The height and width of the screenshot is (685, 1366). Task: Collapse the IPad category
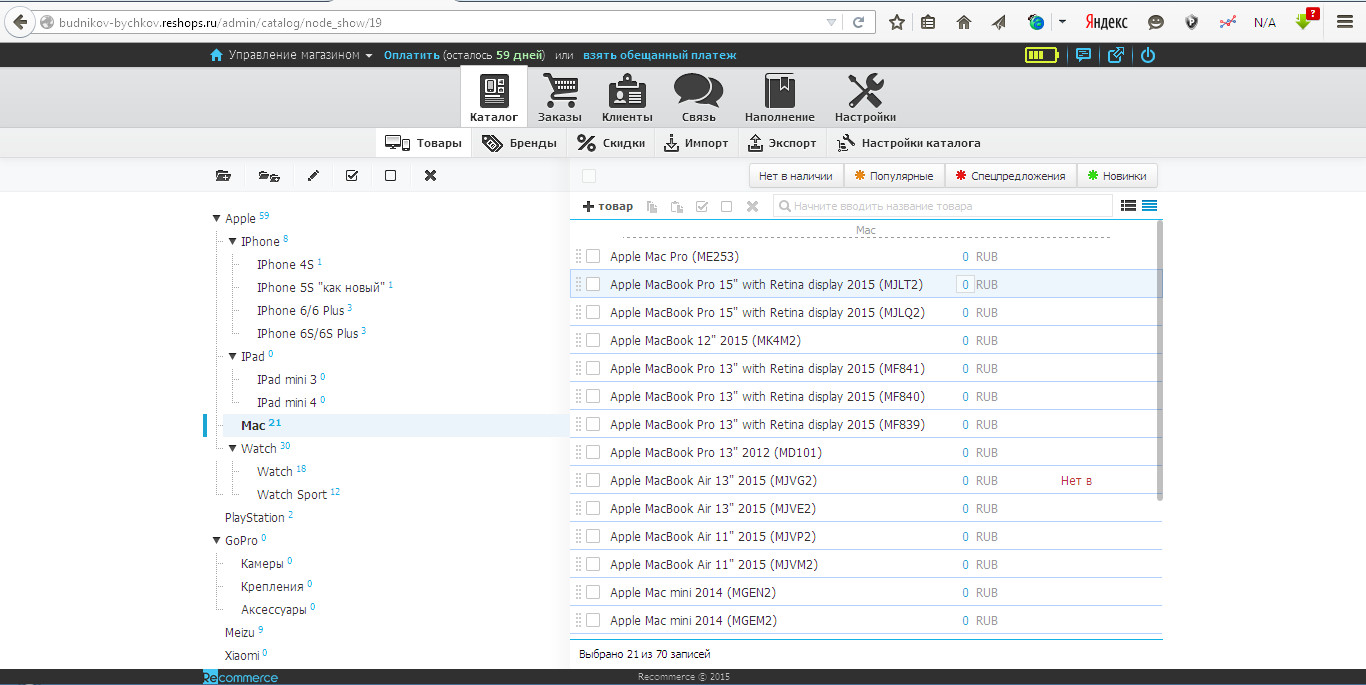232,357
